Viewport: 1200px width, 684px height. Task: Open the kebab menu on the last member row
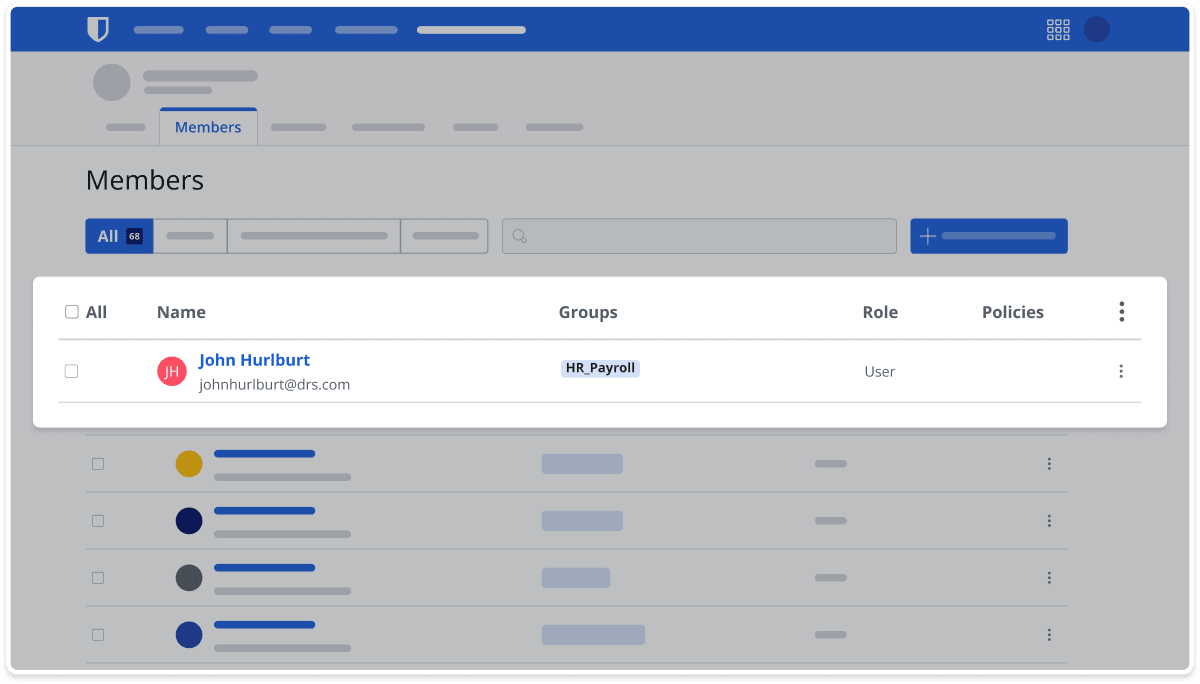(1049, 634)
